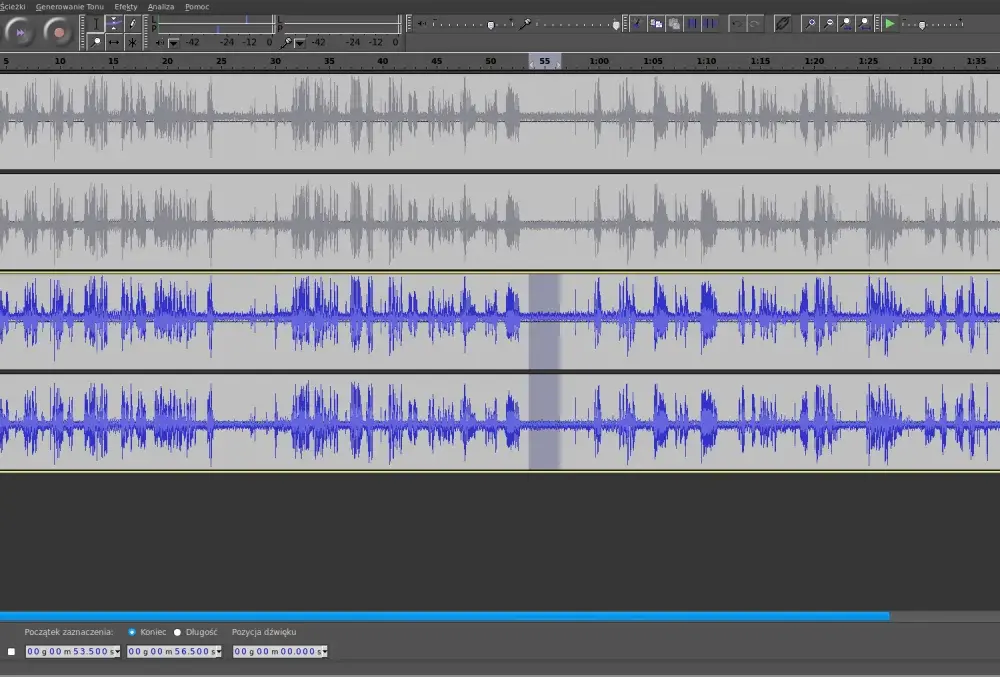Click the Undo arrow icon
The width and height of the screenshot is (1000, 677).
[x=737, y=24]
